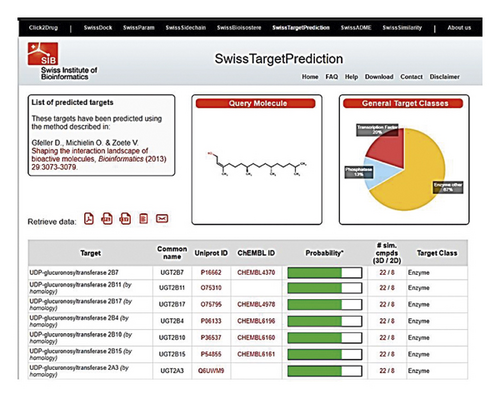The height and width of the screenshot is (399, 500).
Task: Open Uniprot entry P16662
Action: [211, 272]
